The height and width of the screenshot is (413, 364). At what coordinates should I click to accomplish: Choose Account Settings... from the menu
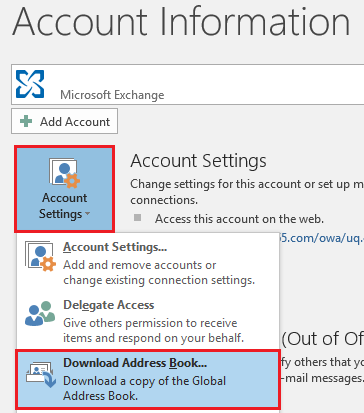(148, 262)
